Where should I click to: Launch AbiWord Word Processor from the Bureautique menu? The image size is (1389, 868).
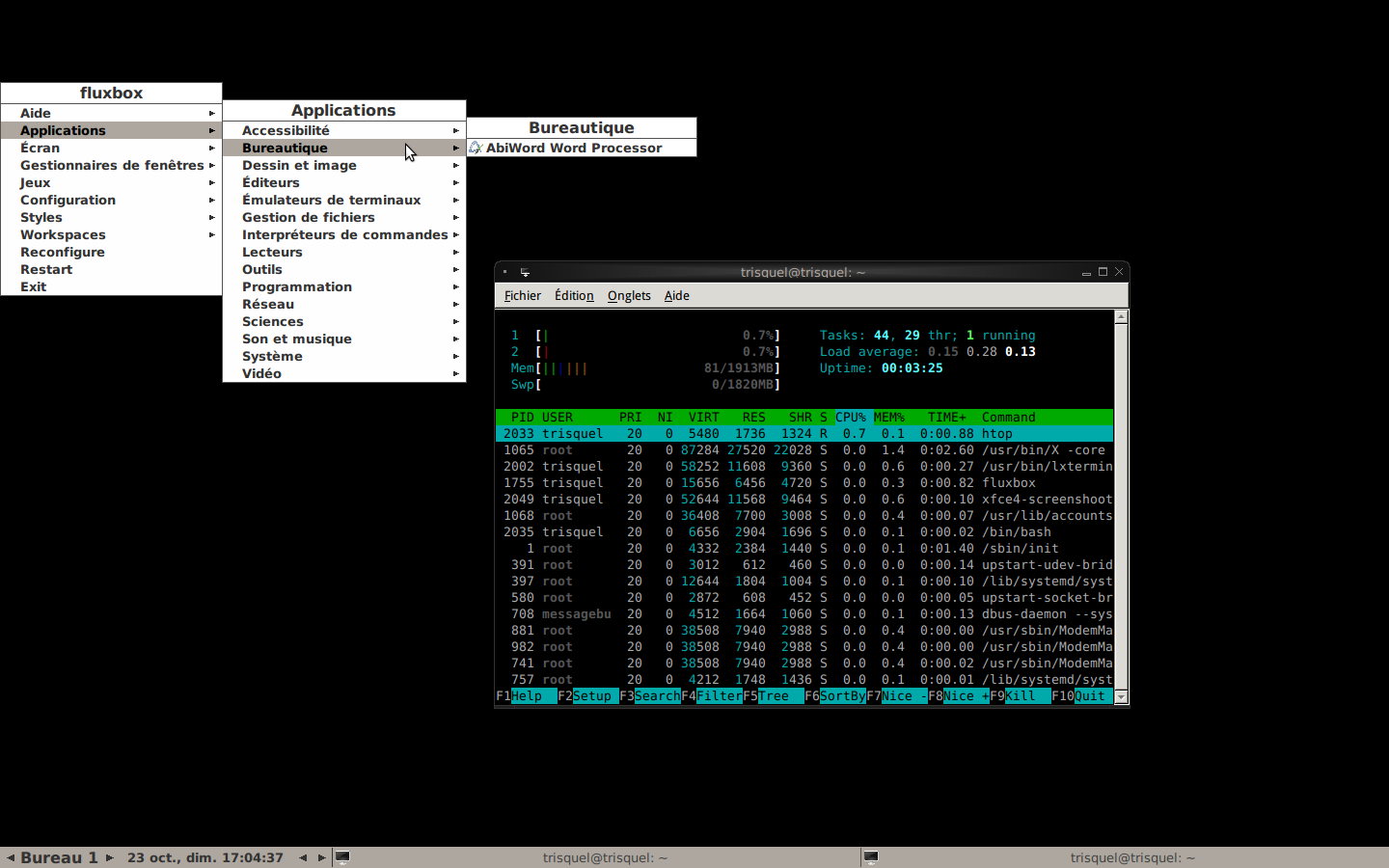pyautogui.click(x=582, y=148)
